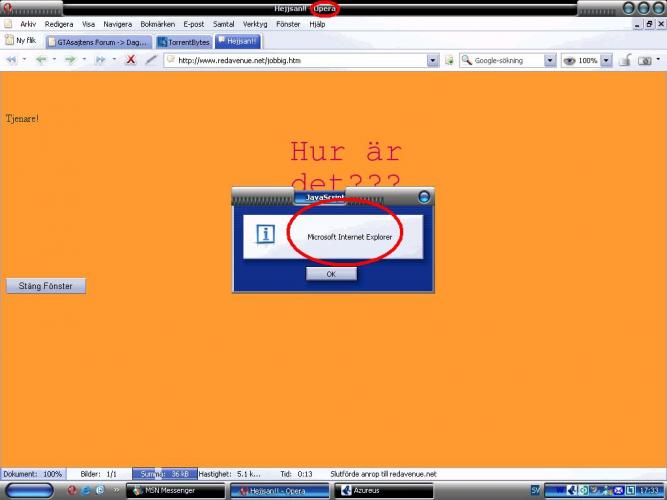Click the SV language indicator in taskbar
Image resolution: width=667 pixels, height=500 pixels.
coord(536,490)
